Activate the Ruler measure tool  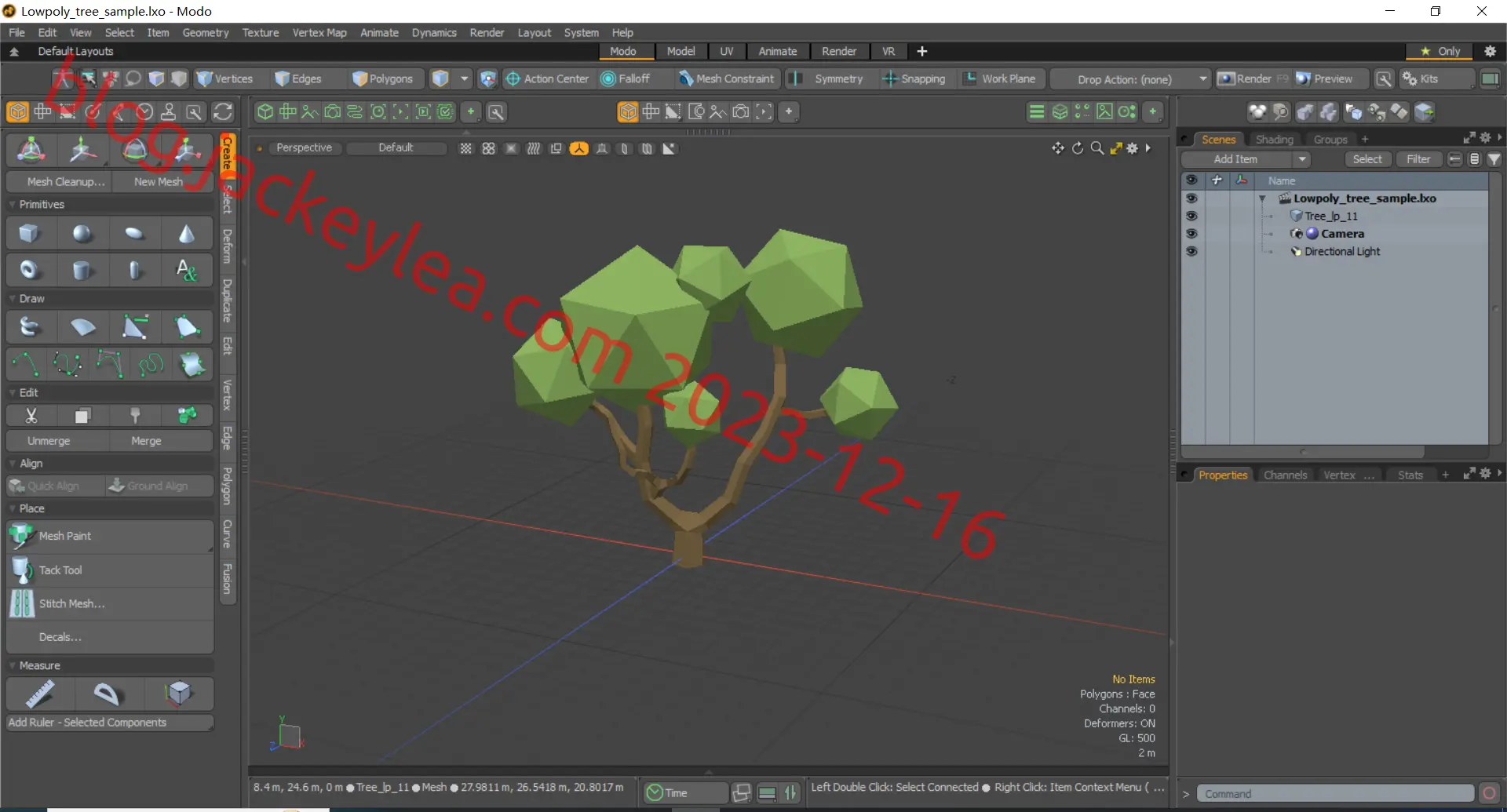point(40,694)
